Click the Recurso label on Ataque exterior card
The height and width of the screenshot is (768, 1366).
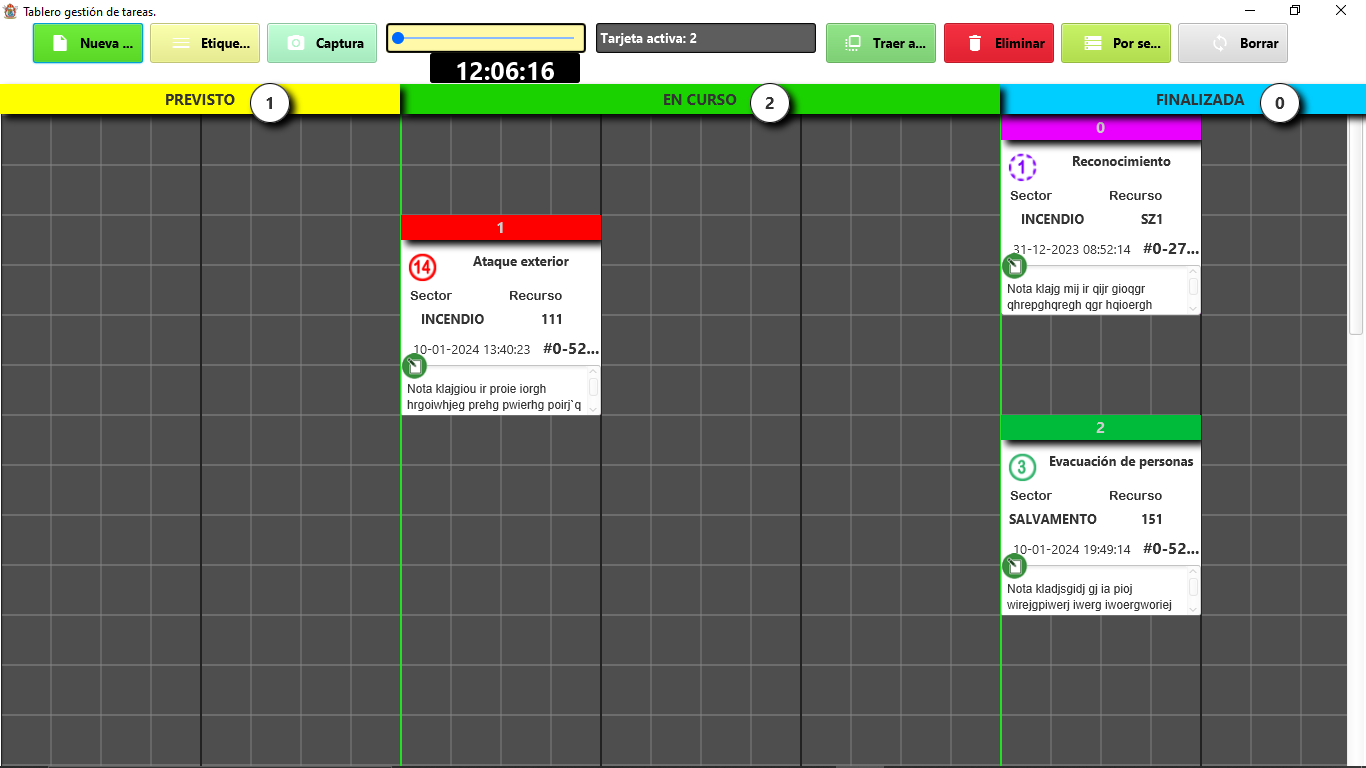coord(536,296)
